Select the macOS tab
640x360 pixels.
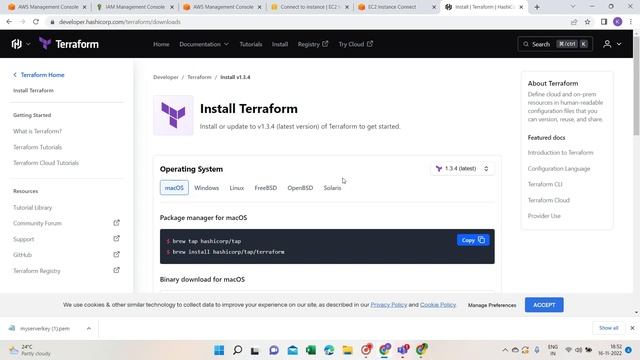(x=174, y=188)
